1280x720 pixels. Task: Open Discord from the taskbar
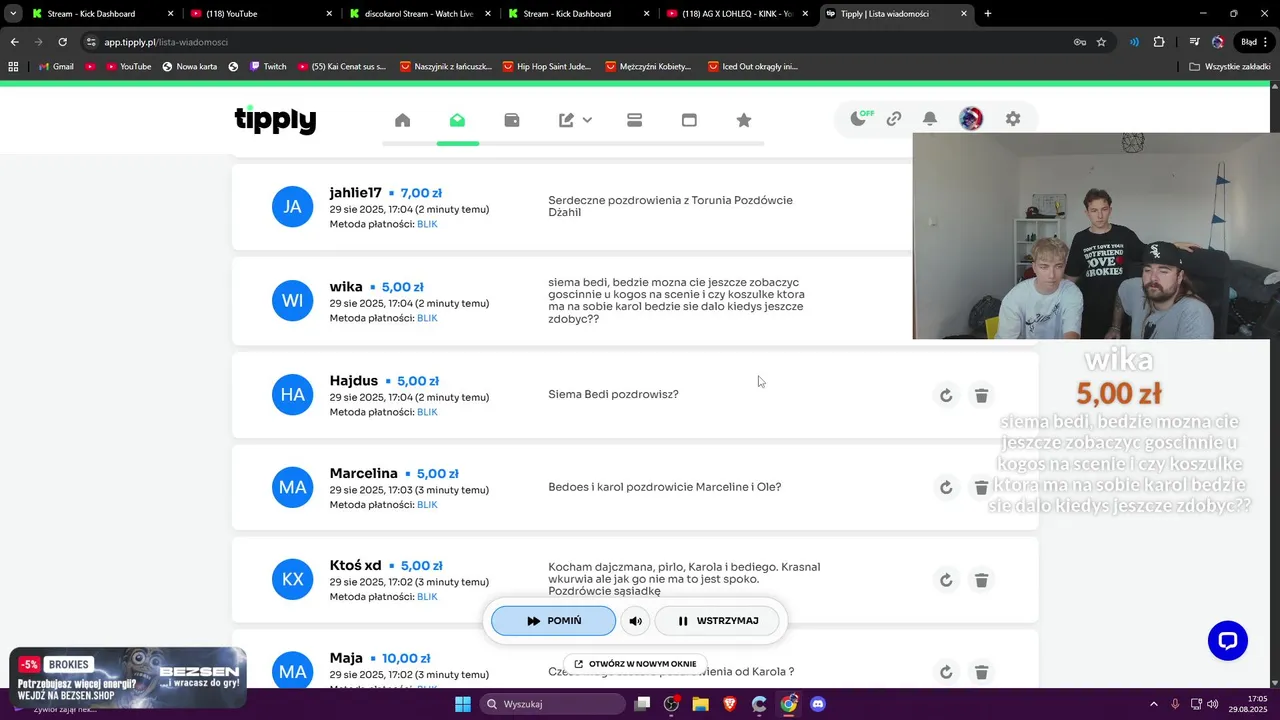(x=818, y=704)
